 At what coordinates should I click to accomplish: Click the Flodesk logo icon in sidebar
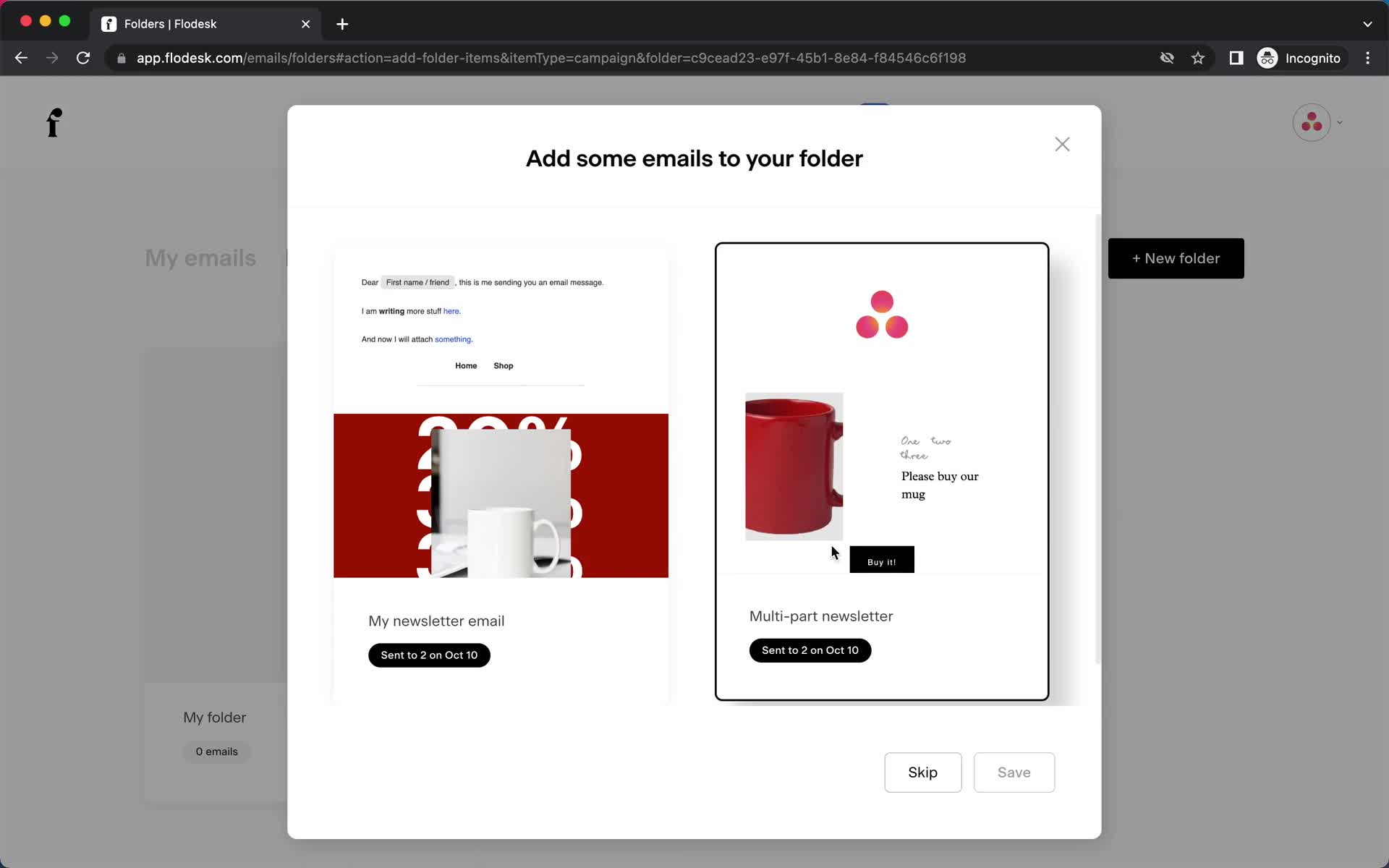[x=52, y=122]
